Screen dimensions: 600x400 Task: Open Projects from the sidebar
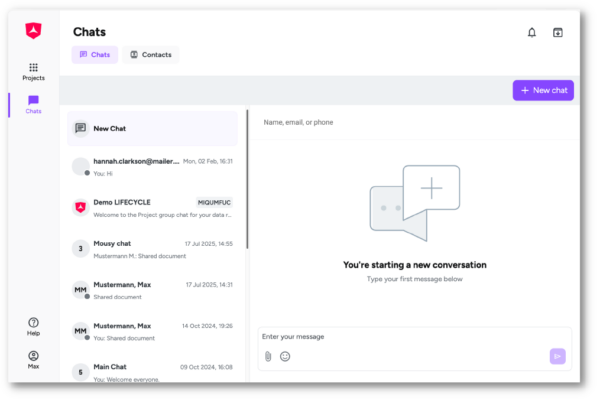[x=33, y=71]
